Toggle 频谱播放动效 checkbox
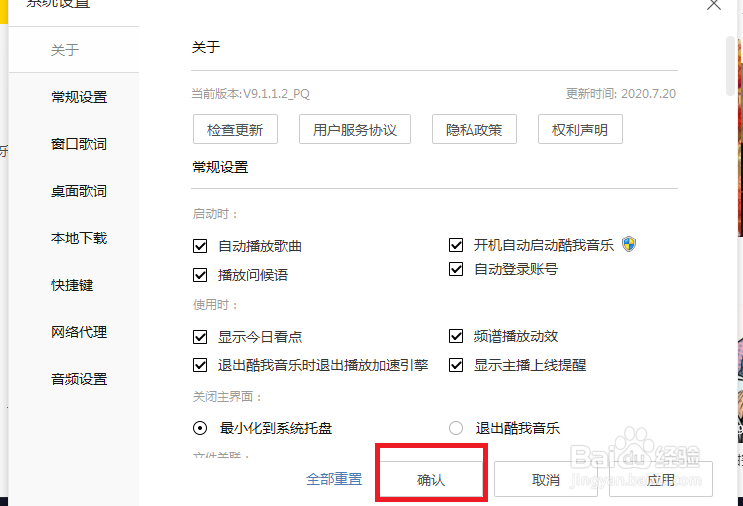Screen dimensions: 743x506 456,336
